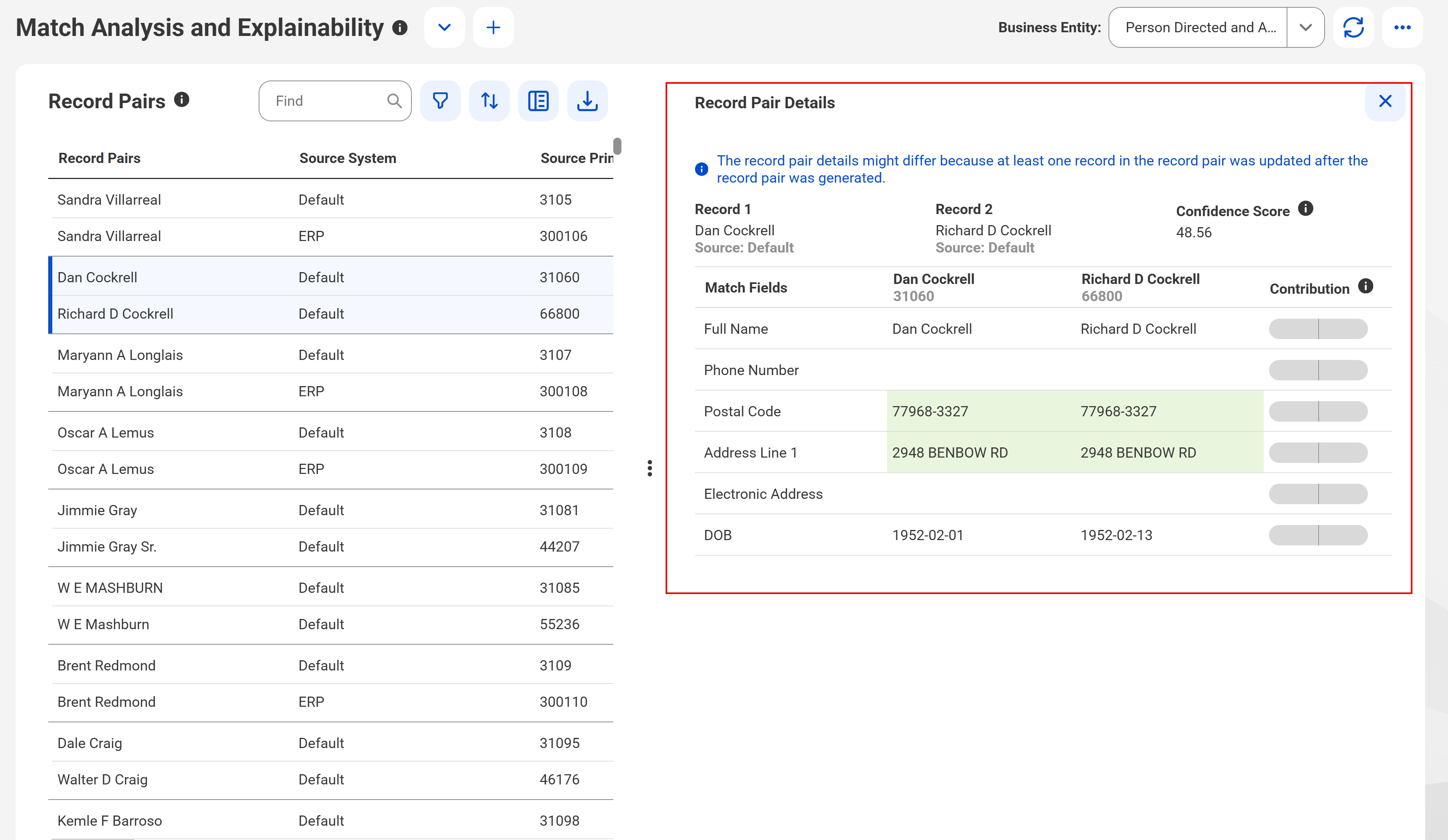Click the info icon next to Record Pairs heading

click(x=181, y=100)
